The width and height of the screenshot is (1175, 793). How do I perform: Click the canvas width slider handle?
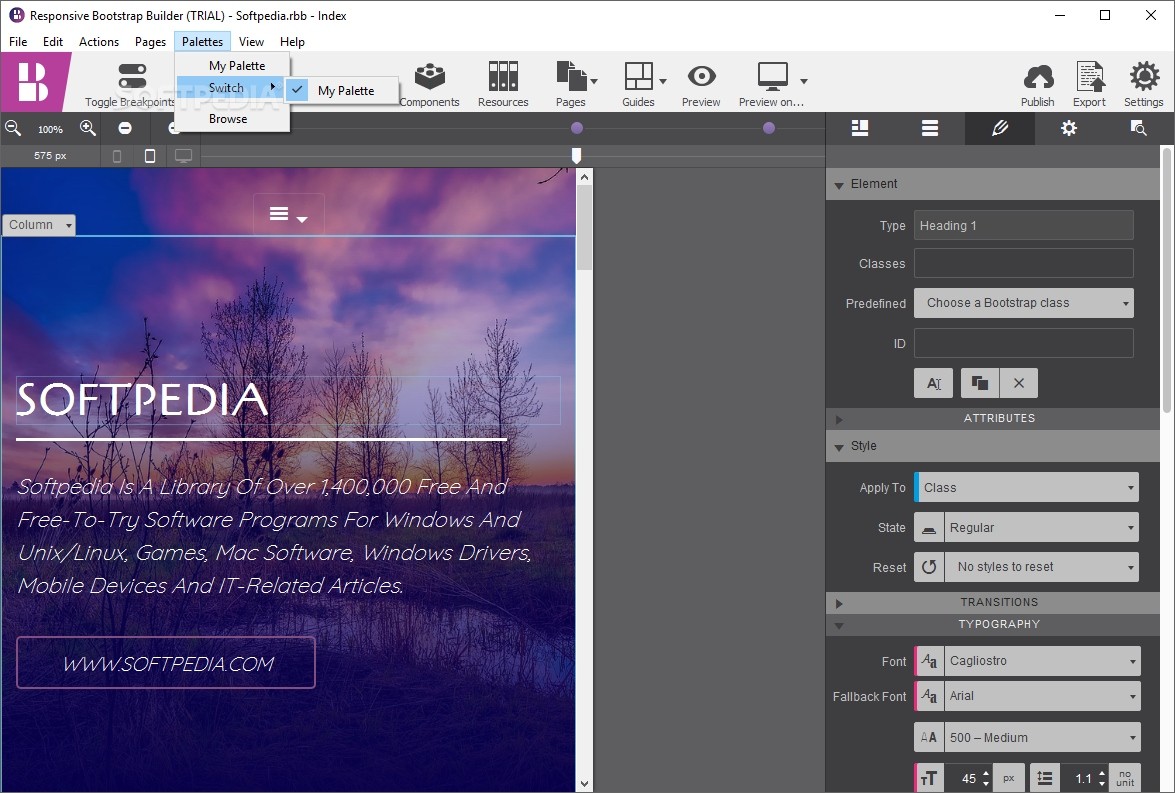(576, 155)
